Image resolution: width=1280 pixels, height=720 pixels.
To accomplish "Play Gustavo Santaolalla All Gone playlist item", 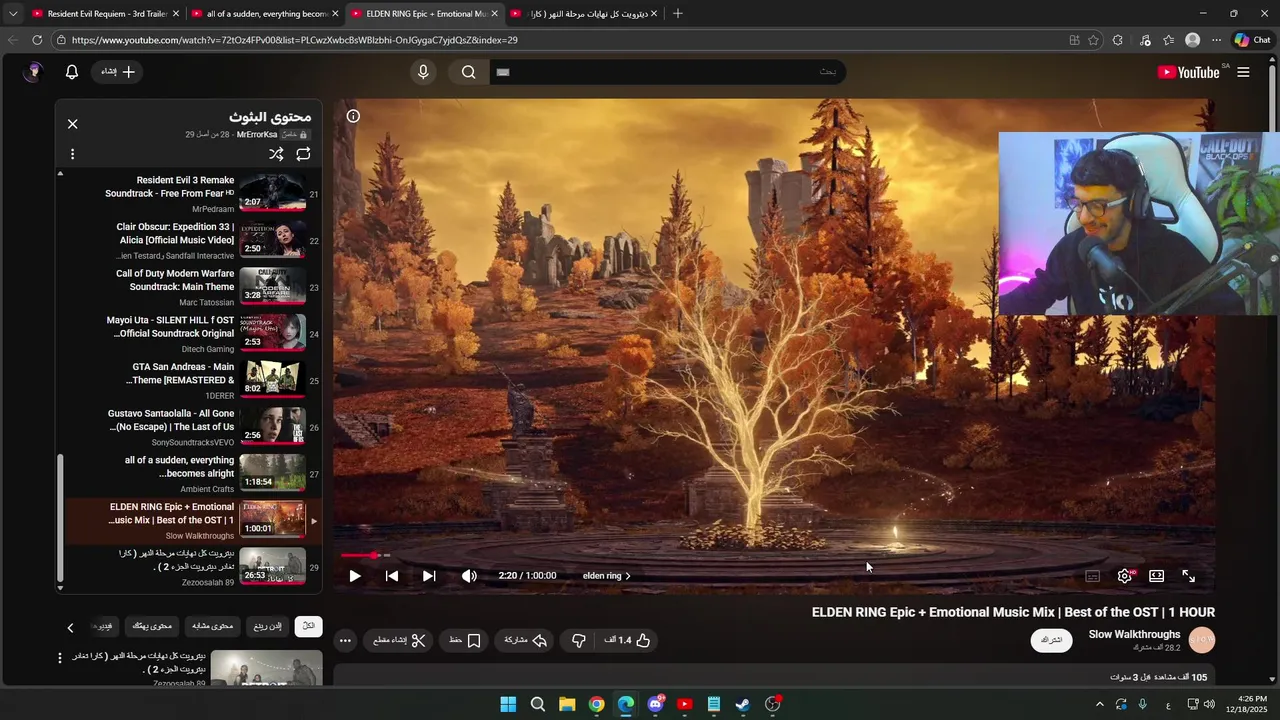I will 189,428.
